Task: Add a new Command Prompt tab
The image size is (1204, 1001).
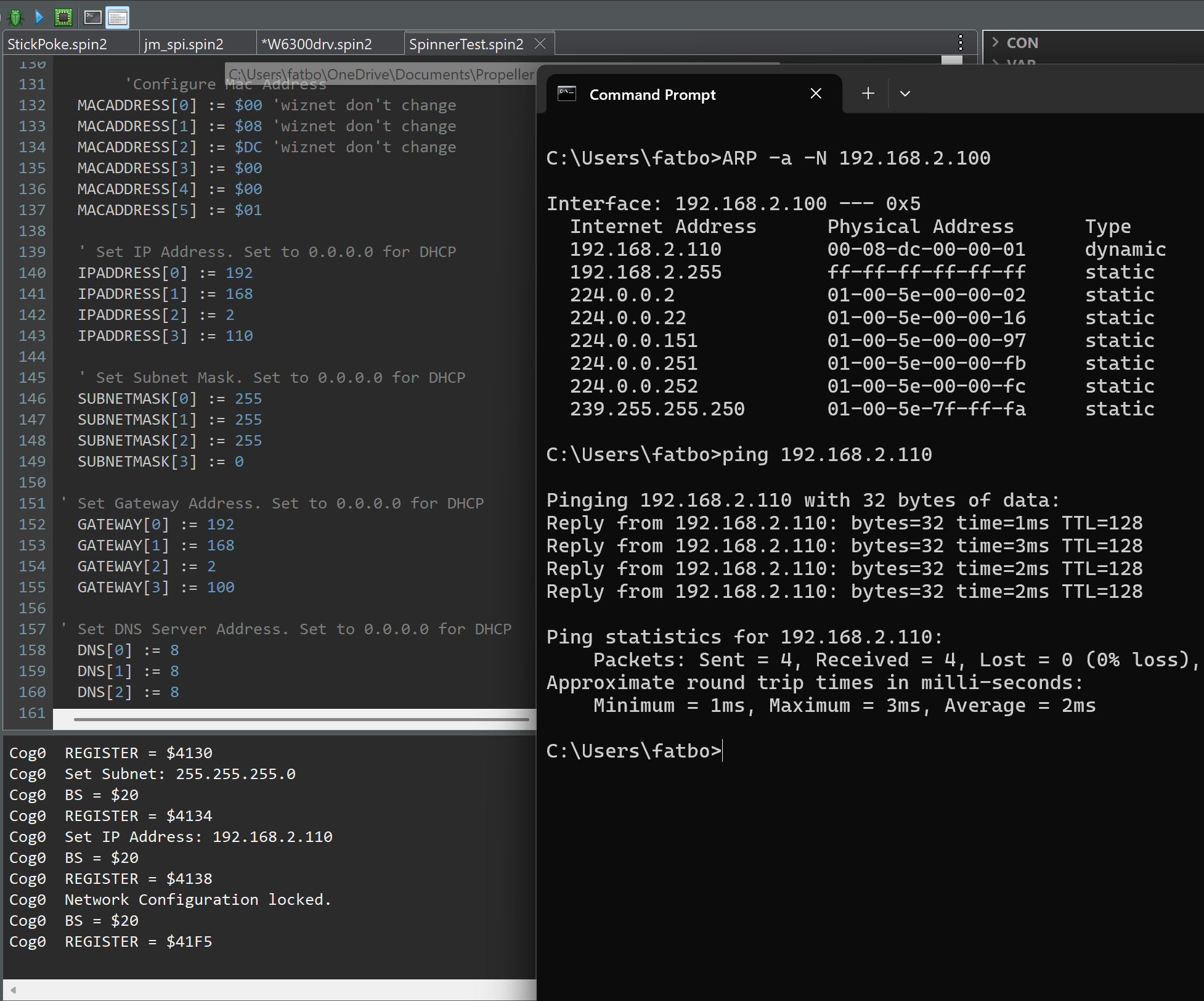Action: pos(868,94)
